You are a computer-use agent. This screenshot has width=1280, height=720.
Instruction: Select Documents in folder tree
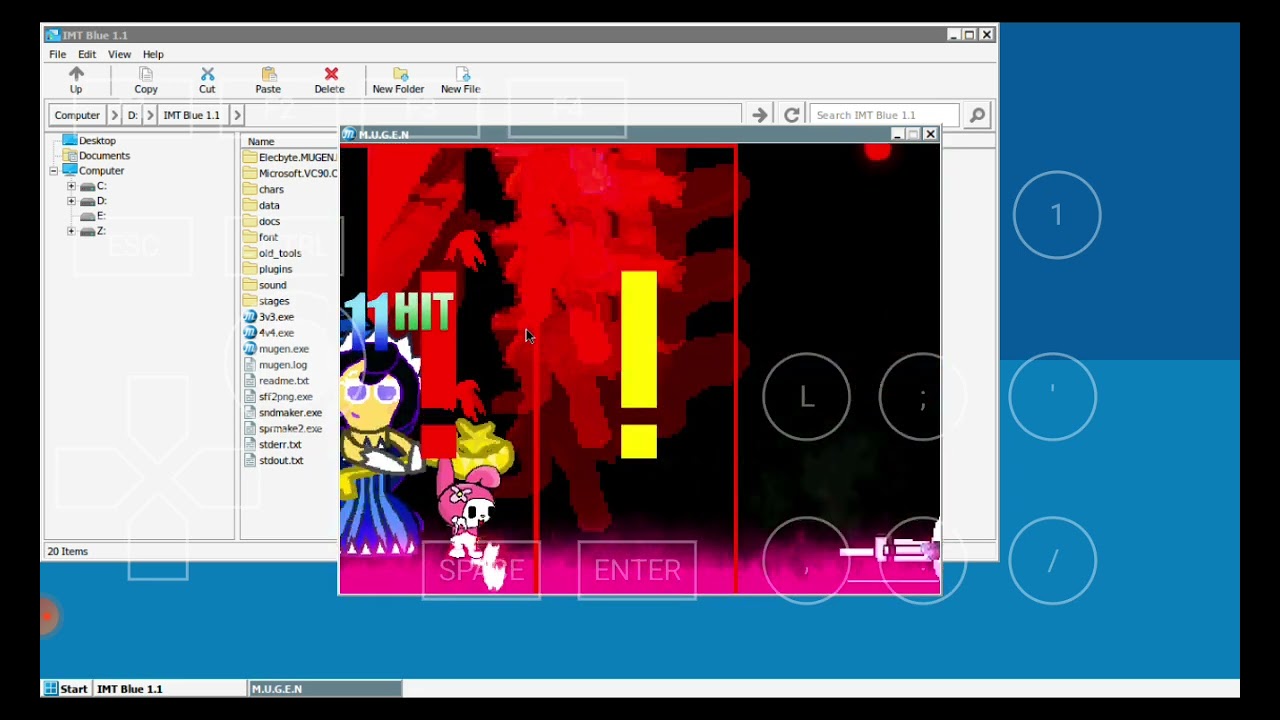tap(96, 156)
